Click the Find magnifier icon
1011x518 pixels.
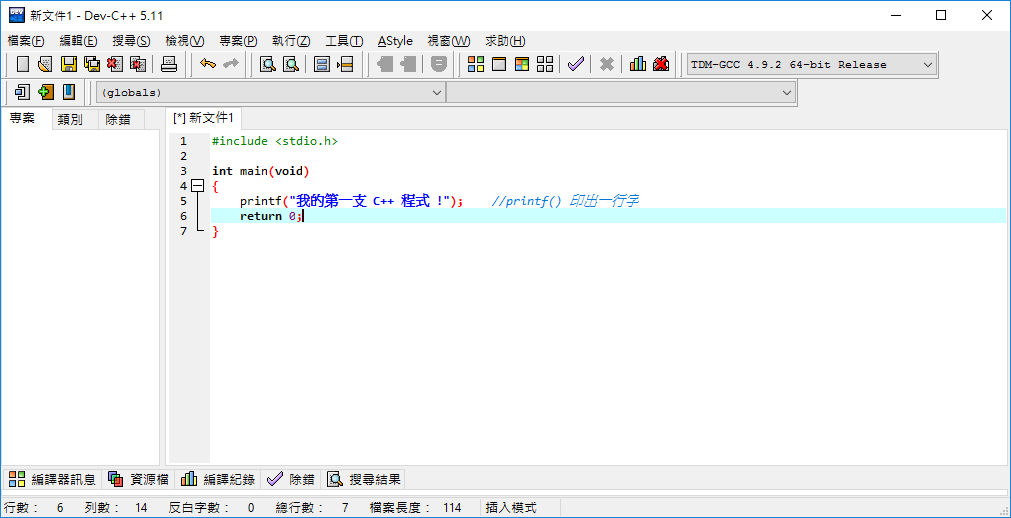click(268, 64)
